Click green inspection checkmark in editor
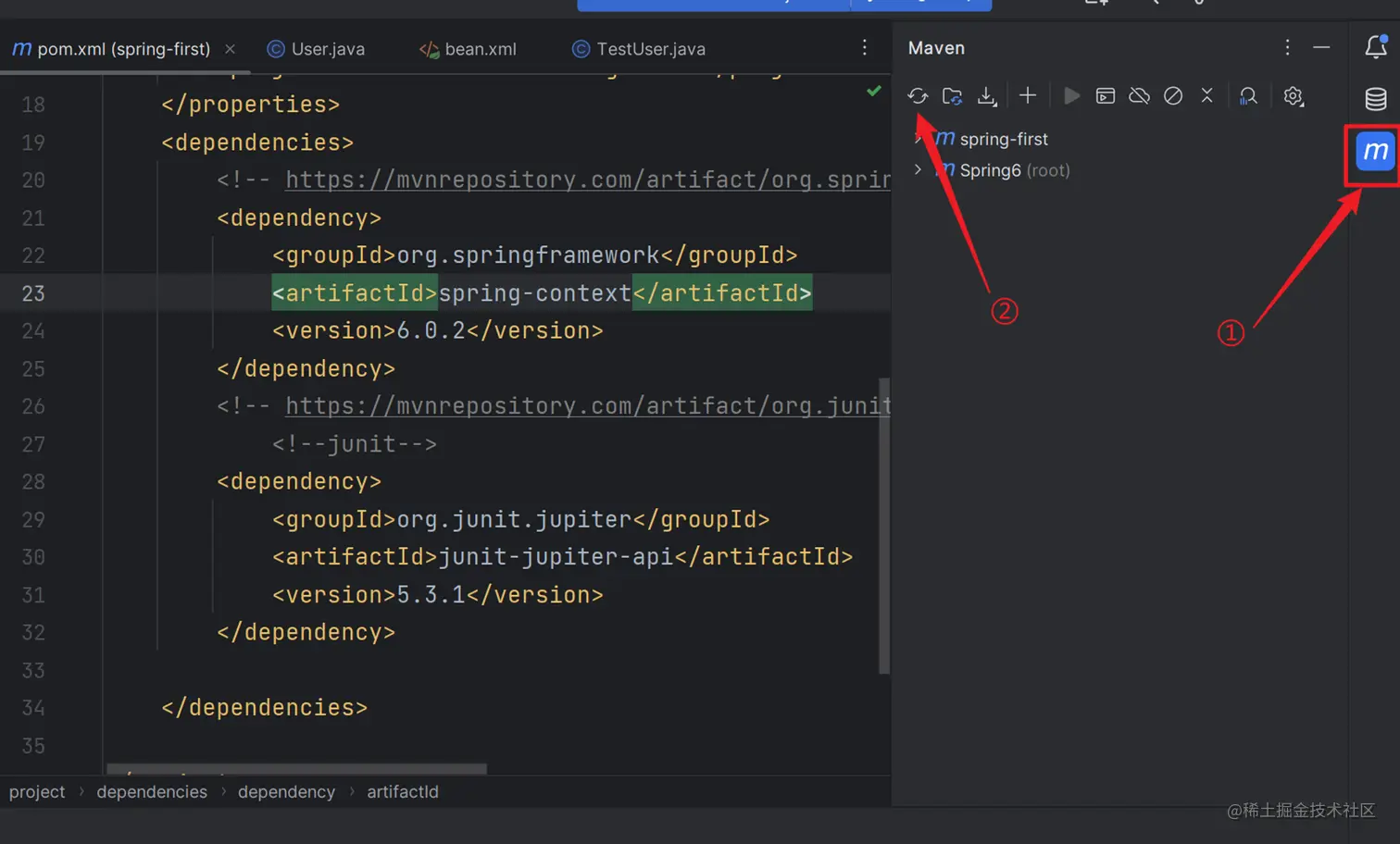Viewport: 1400px width, 844px height. click(x=873, y=91)
